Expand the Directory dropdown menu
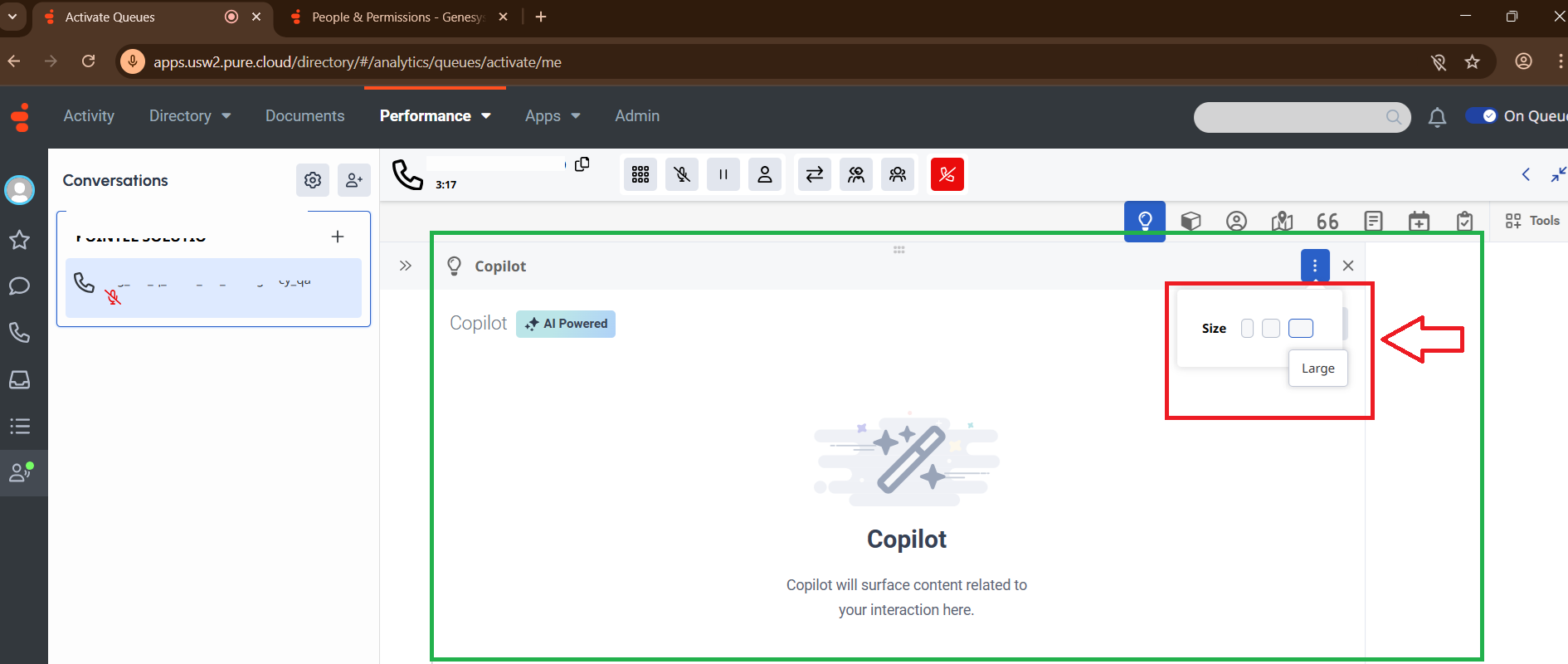The image size is (1568, 664). (x=190, y=116)
